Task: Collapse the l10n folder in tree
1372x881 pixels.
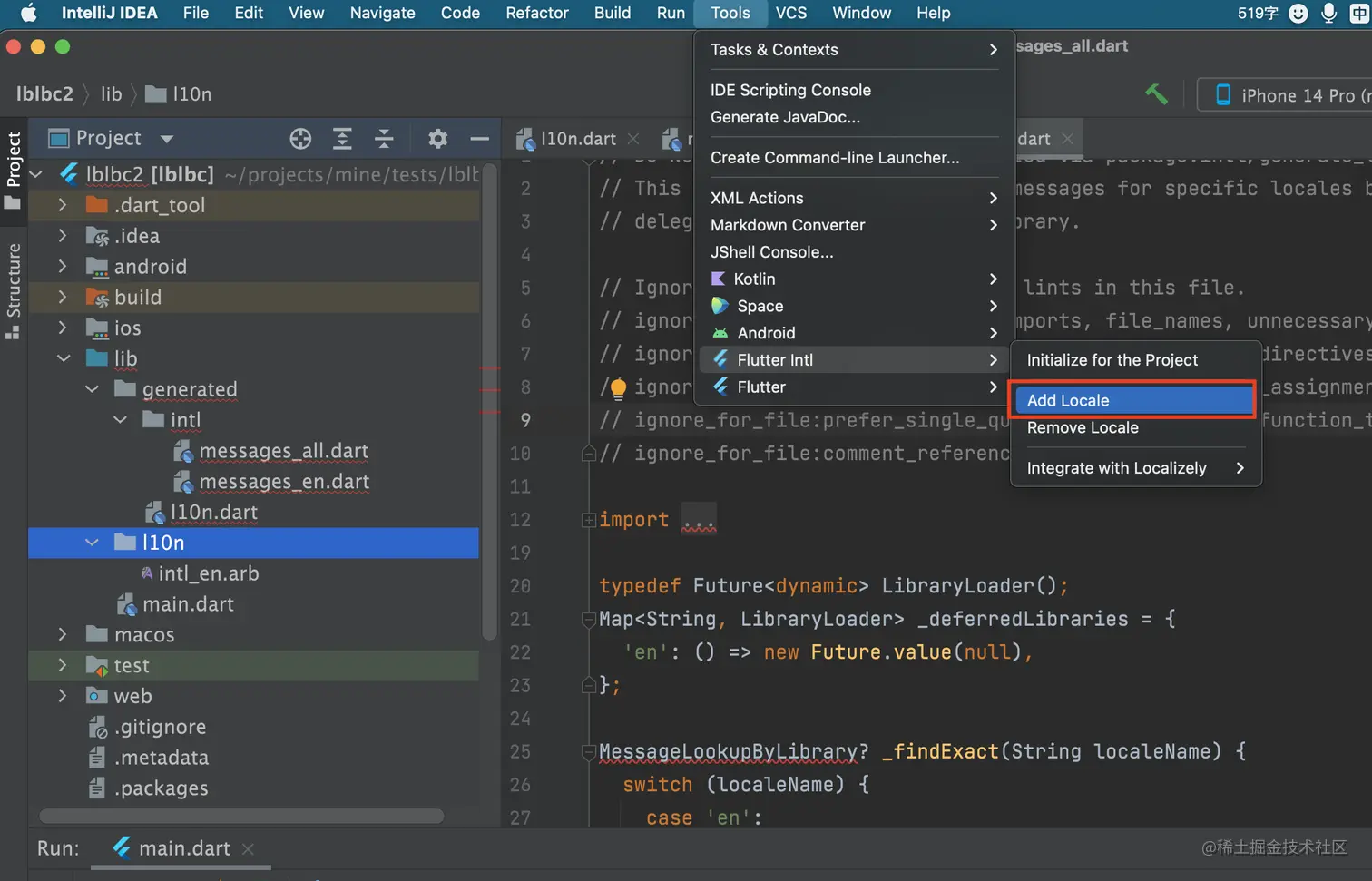Action: click(92, 543)
